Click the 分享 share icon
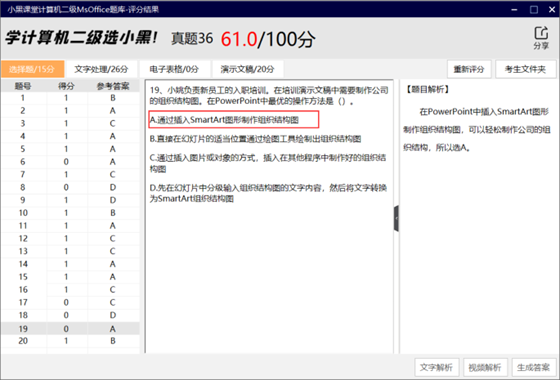 click(541, 38)
